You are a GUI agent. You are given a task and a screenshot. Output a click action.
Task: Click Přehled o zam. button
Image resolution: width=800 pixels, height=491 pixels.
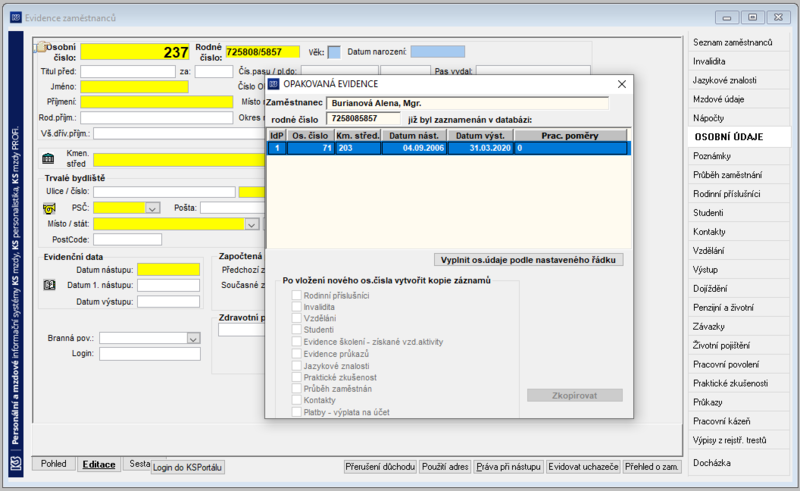tap(652, 467)
